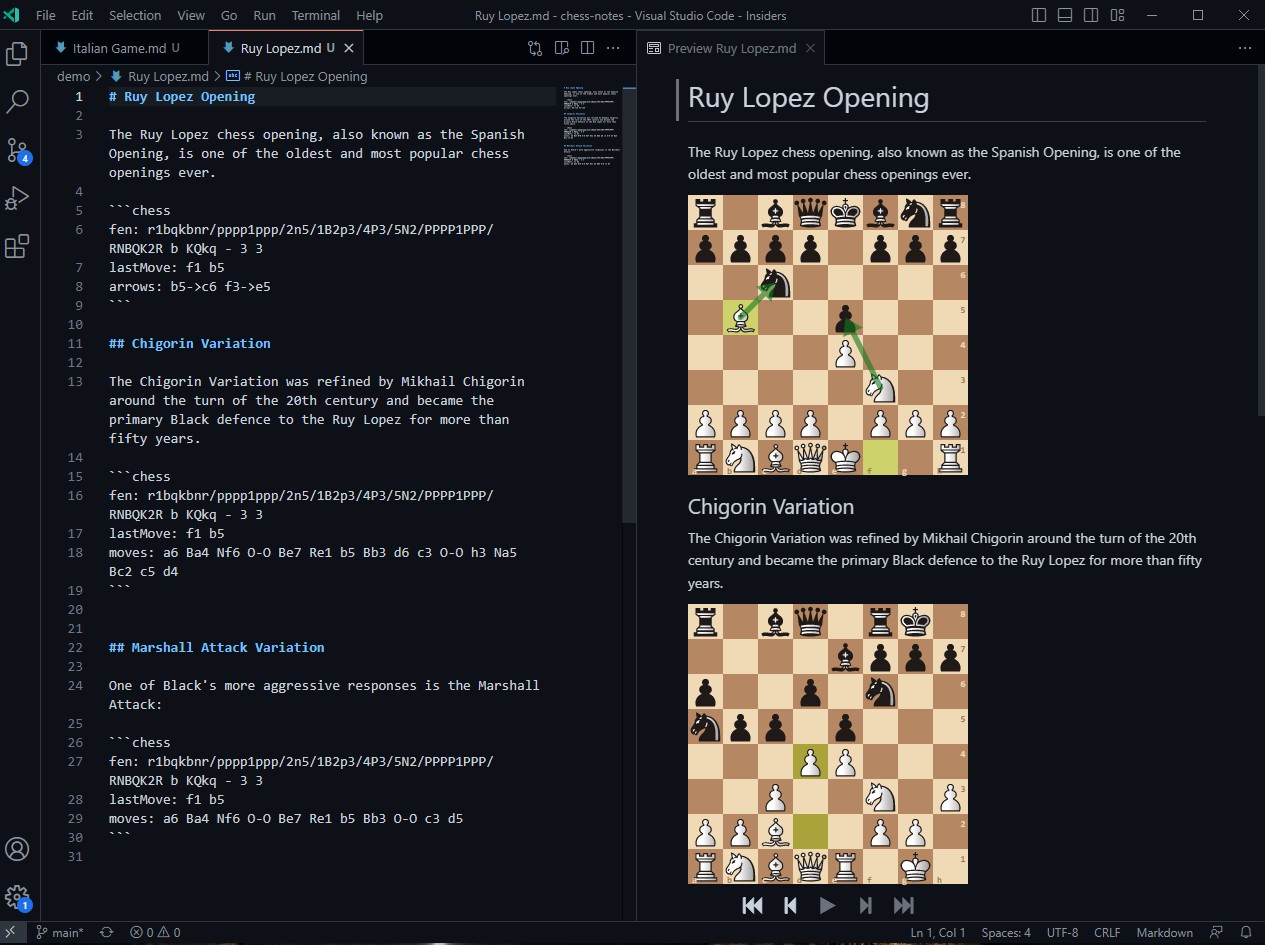
Task: Click Synchronize Changes icon in status bar
Action: 106,932
